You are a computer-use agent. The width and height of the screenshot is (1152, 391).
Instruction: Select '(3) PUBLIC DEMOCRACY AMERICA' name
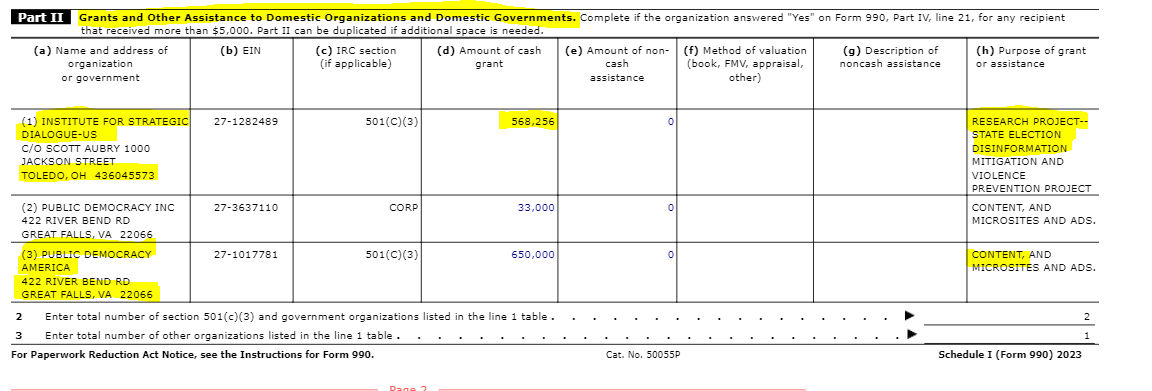tap(86, 261)
